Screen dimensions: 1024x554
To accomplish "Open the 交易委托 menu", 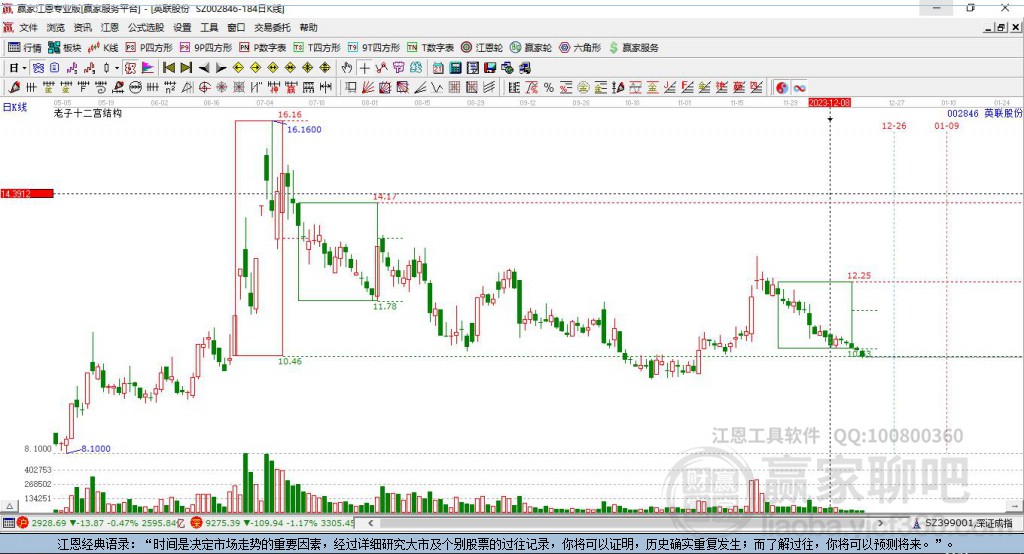I will point(272,27).
